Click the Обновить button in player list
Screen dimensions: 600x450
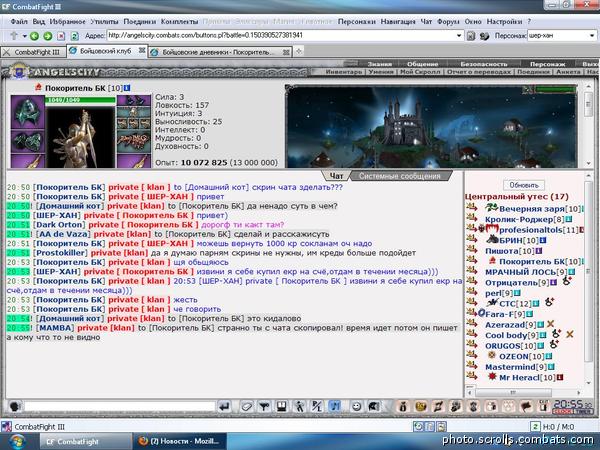coord(524,185)
